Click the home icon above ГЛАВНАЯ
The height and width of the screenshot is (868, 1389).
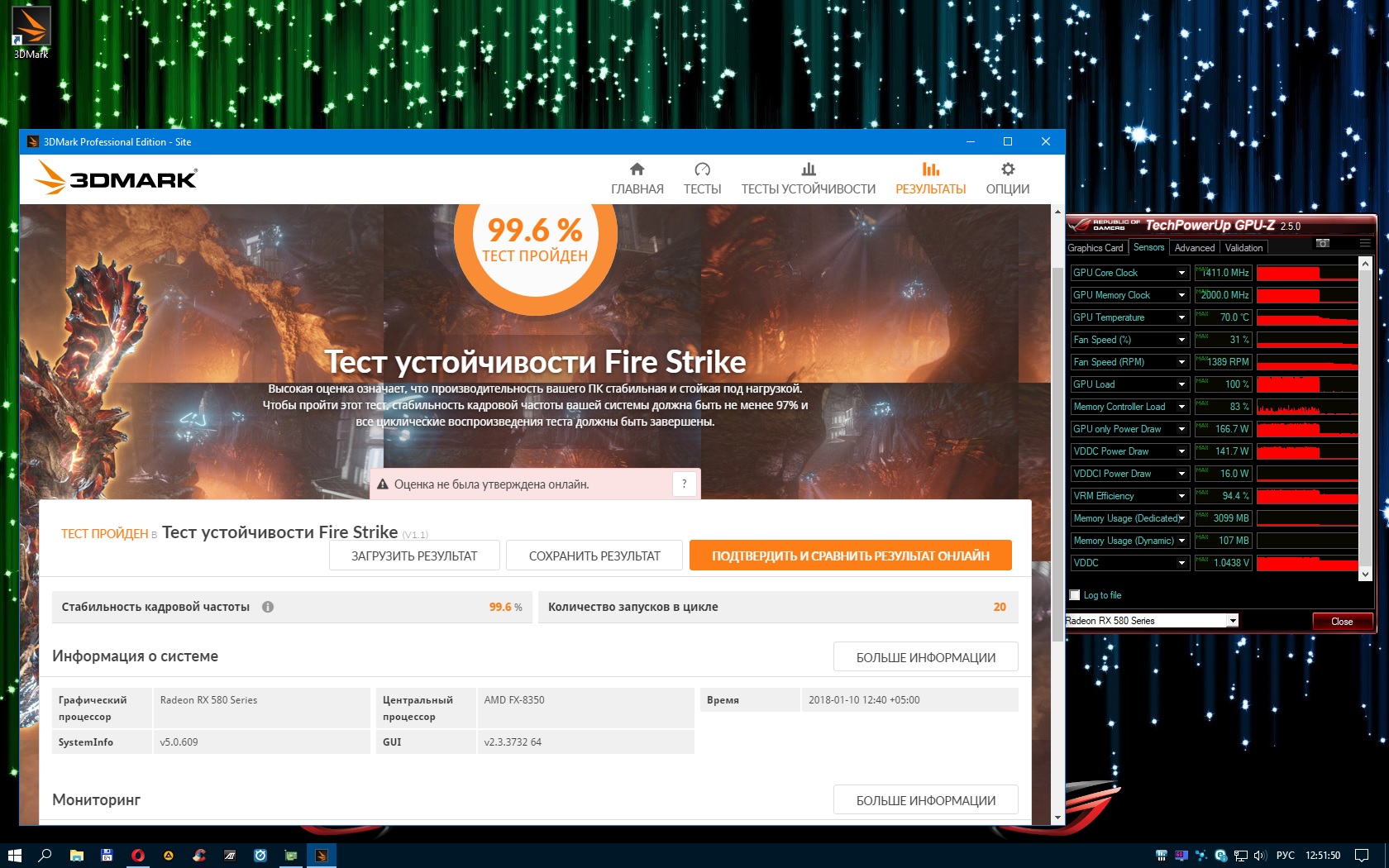tap(637, 169)
